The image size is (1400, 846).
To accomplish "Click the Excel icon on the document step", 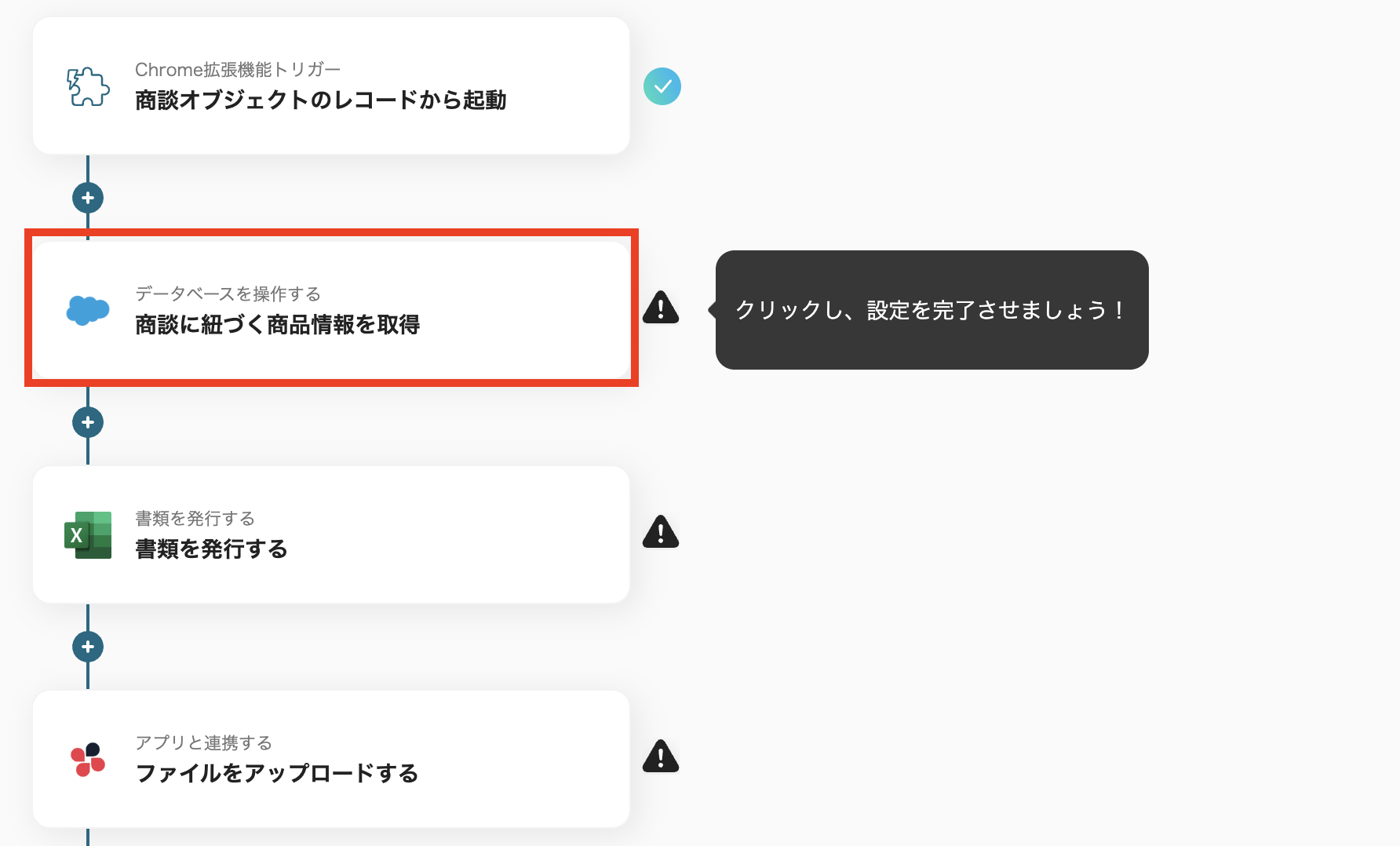I will [89, 534].
